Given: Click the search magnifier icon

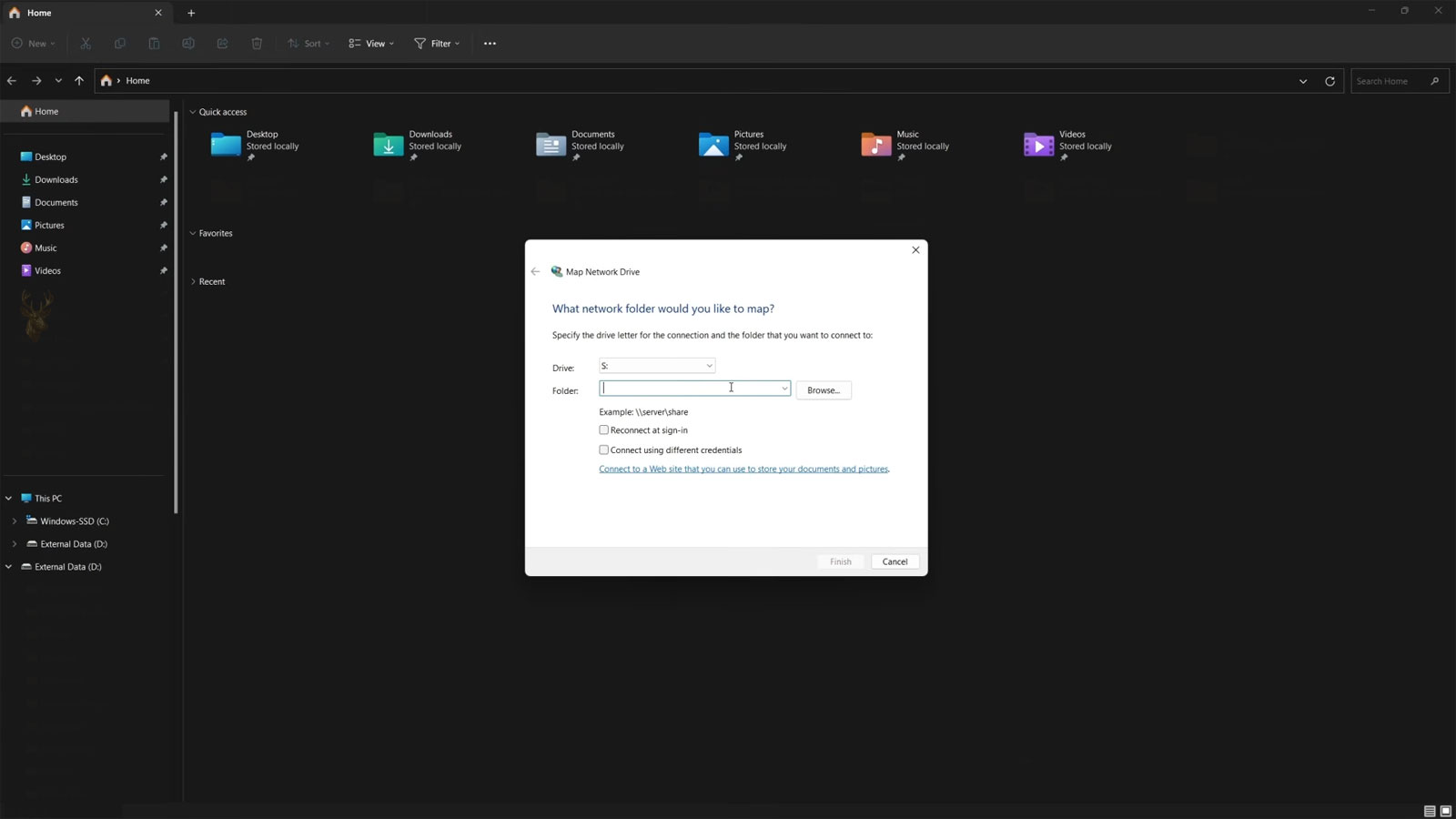Looking at the screenshot, I should 1435,81.
